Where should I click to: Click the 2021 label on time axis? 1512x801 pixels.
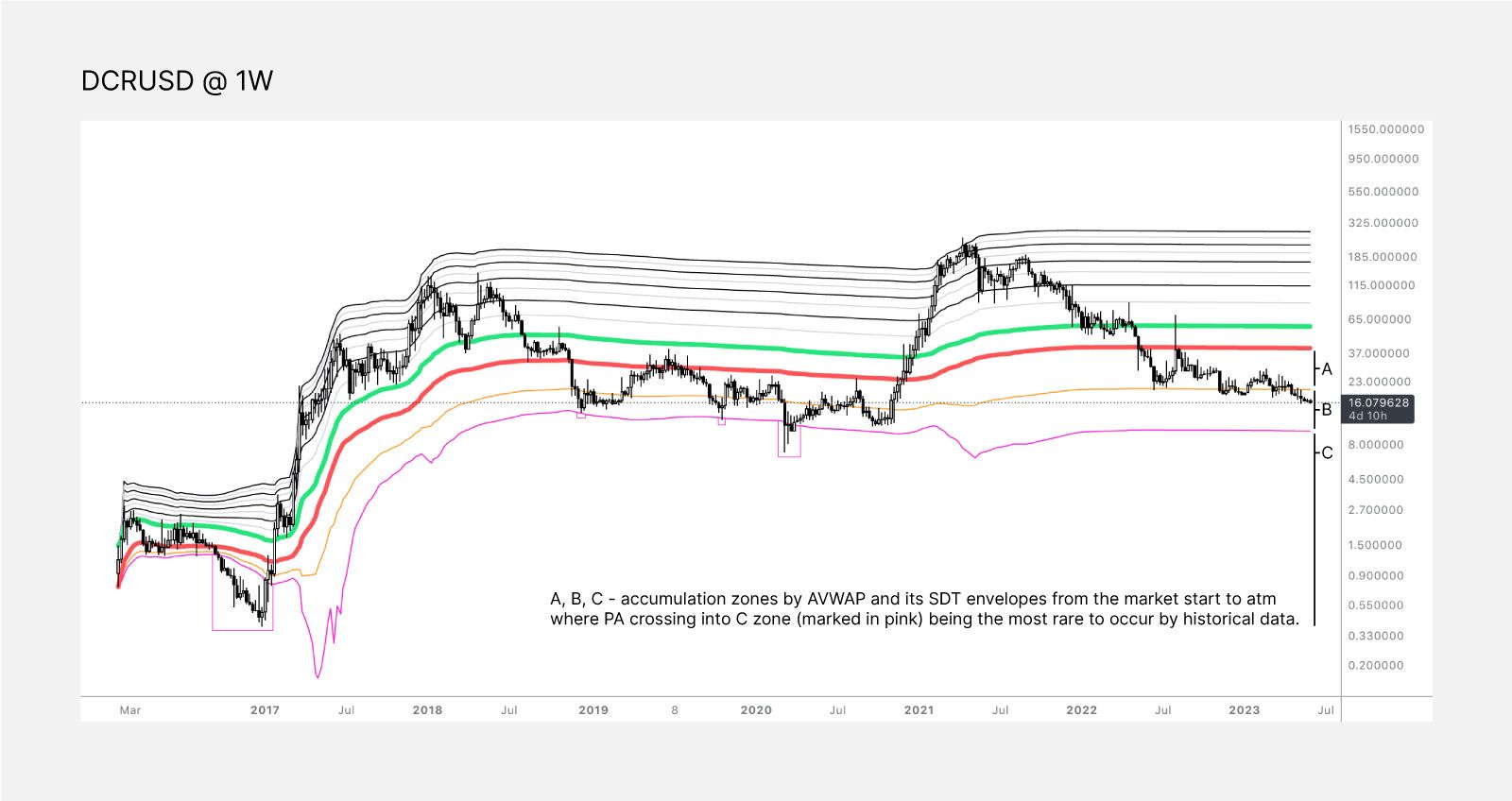click(919, 710)
